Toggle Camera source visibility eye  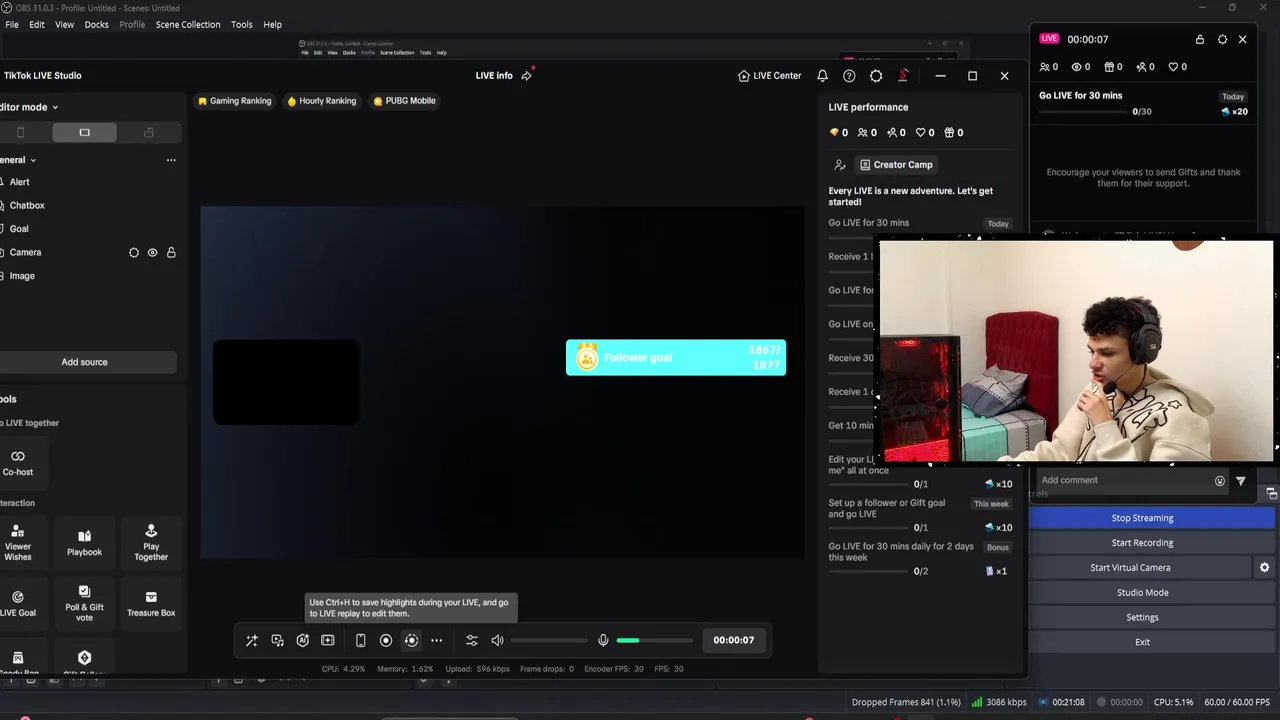point(152,253)
